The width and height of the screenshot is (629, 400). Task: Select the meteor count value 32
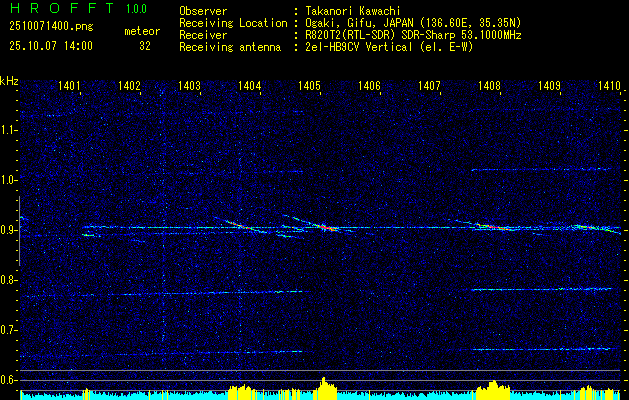point(145,46)
